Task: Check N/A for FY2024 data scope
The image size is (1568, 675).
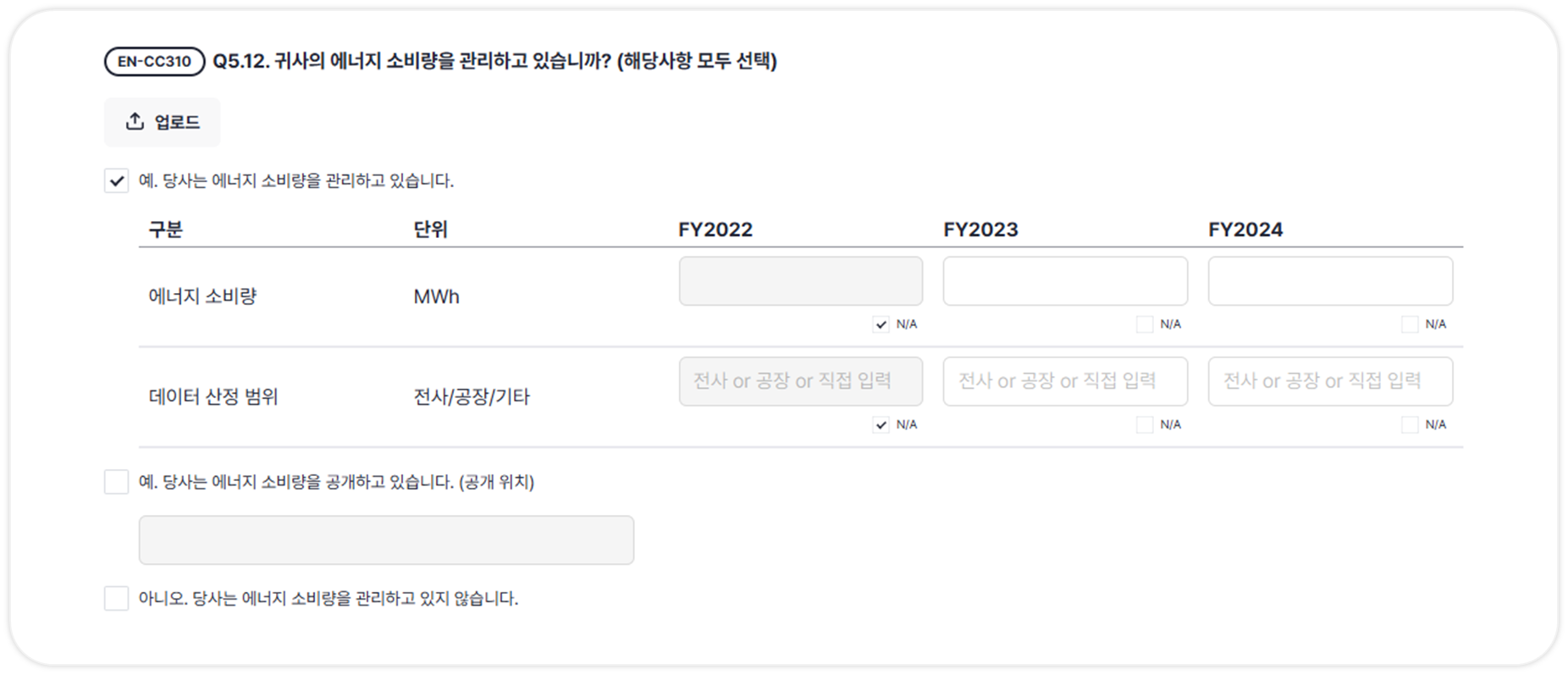Action: (x=1410, y=424)
